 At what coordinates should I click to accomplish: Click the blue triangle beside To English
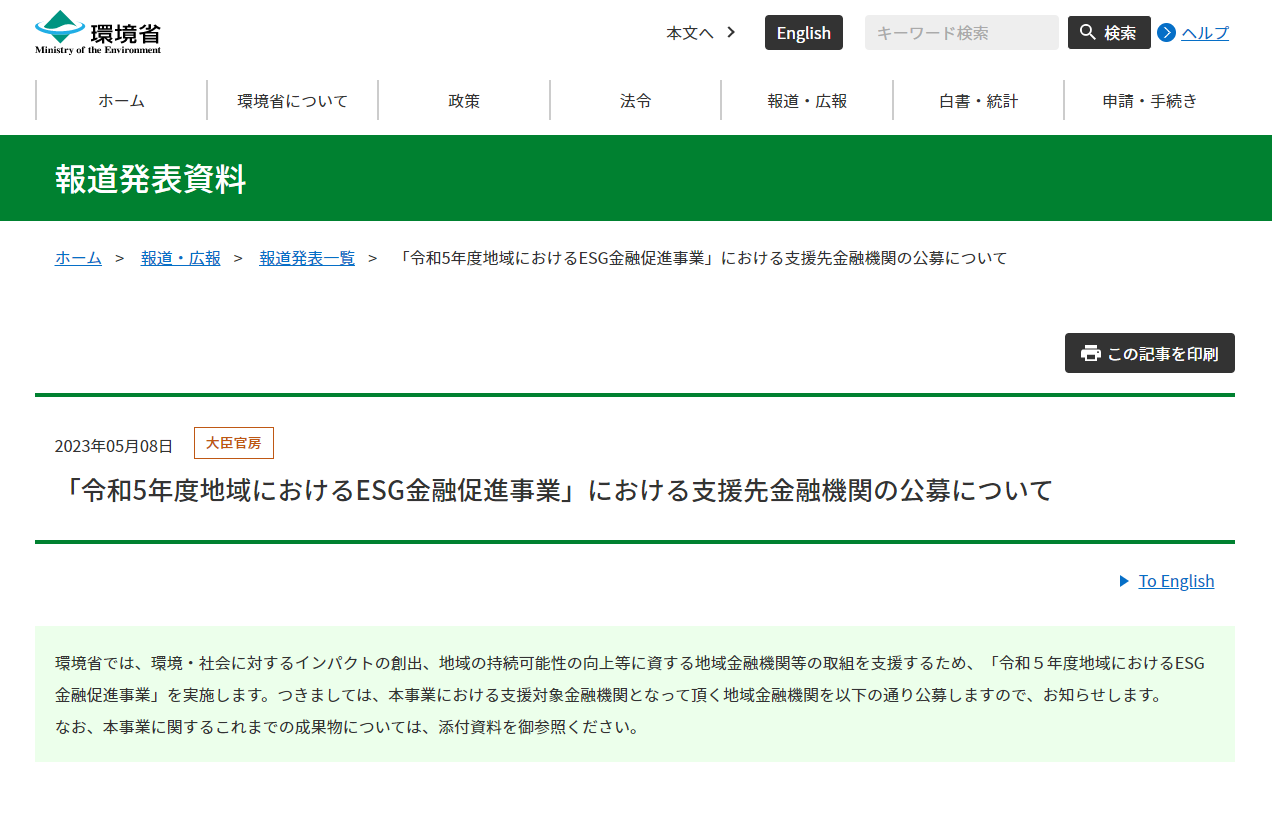click(1124, 581)
